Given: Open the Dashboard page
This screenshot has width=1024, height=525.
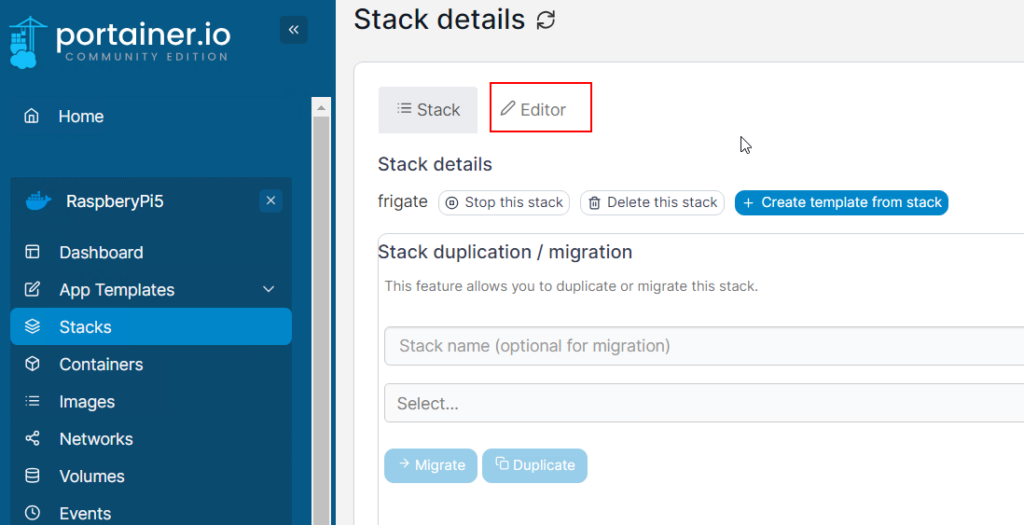Looking at the screenshot, I should tap(152, 252).
